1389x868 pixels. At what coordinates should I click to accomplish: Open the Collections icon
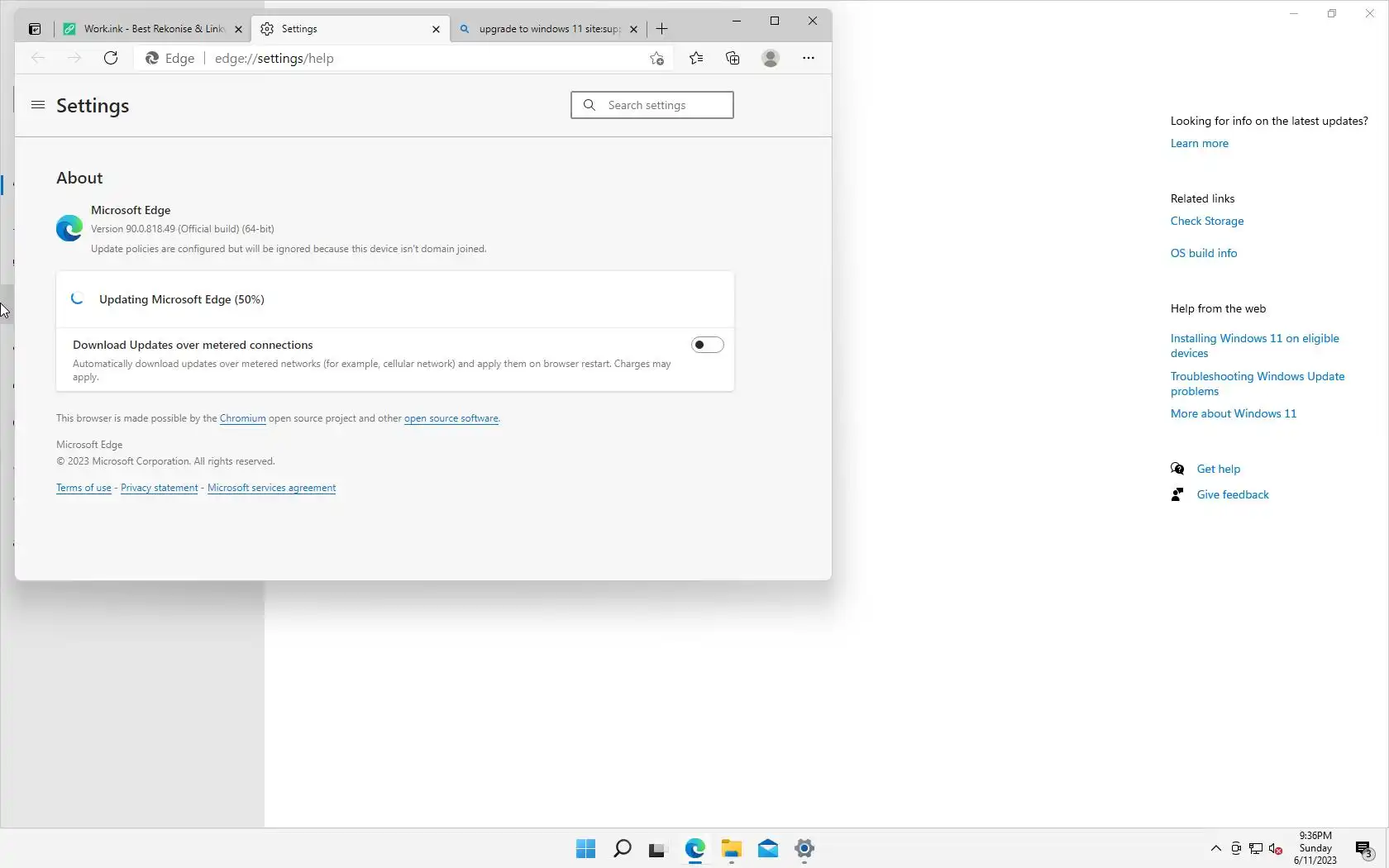coord(733,58)
